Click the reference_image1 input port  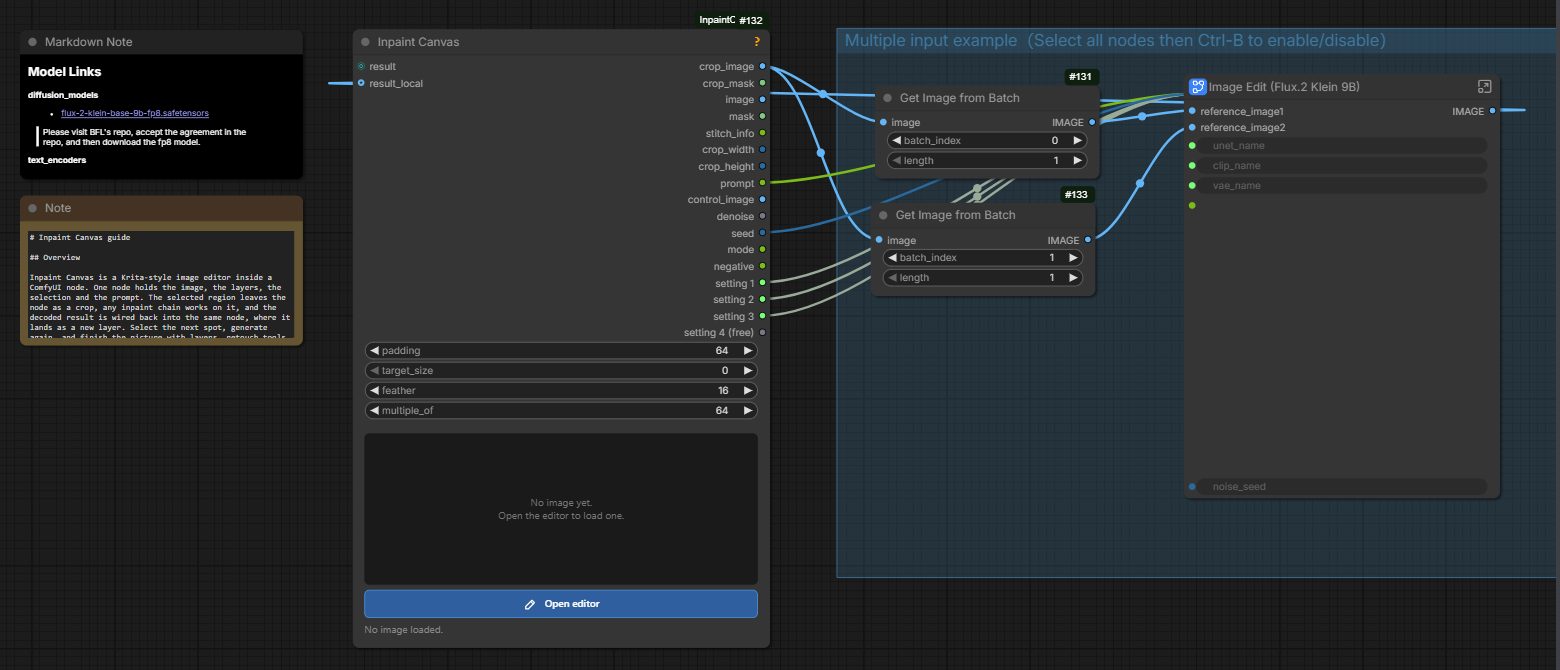click(1192, 111)
